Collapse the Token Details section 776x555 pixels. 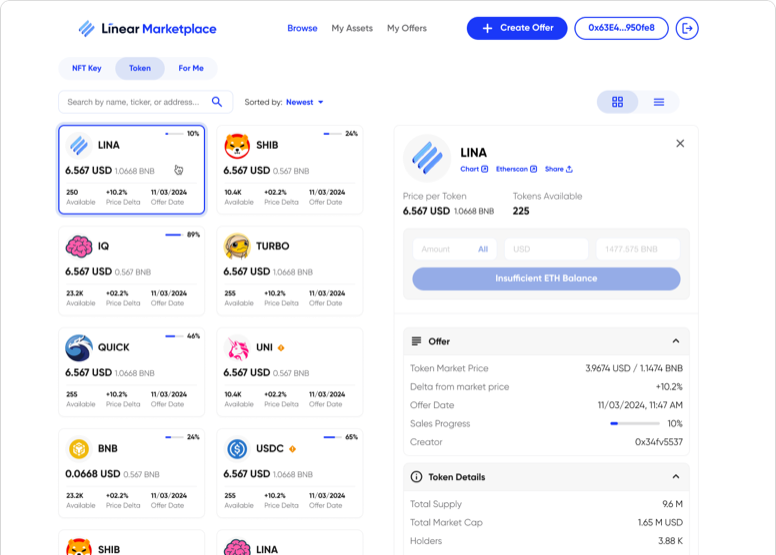[676, 477]
